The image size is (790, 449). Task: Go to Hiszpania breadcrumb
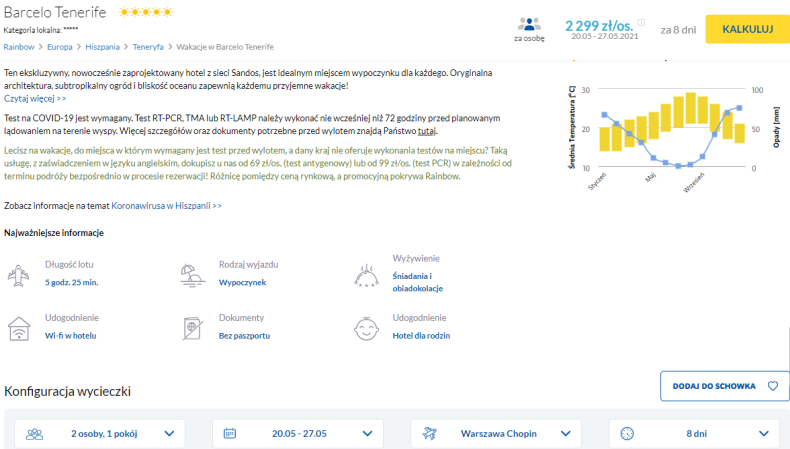click(102, 47)
